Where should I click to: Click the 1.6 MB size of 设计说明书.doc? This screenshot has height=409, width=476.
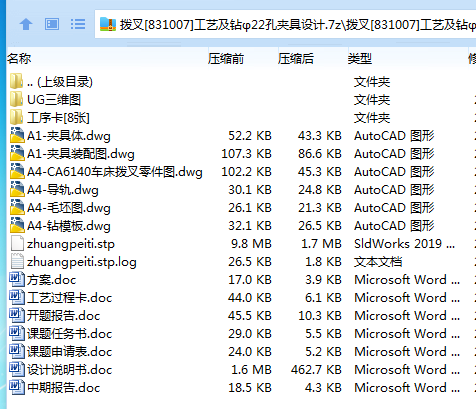(251, 370)
